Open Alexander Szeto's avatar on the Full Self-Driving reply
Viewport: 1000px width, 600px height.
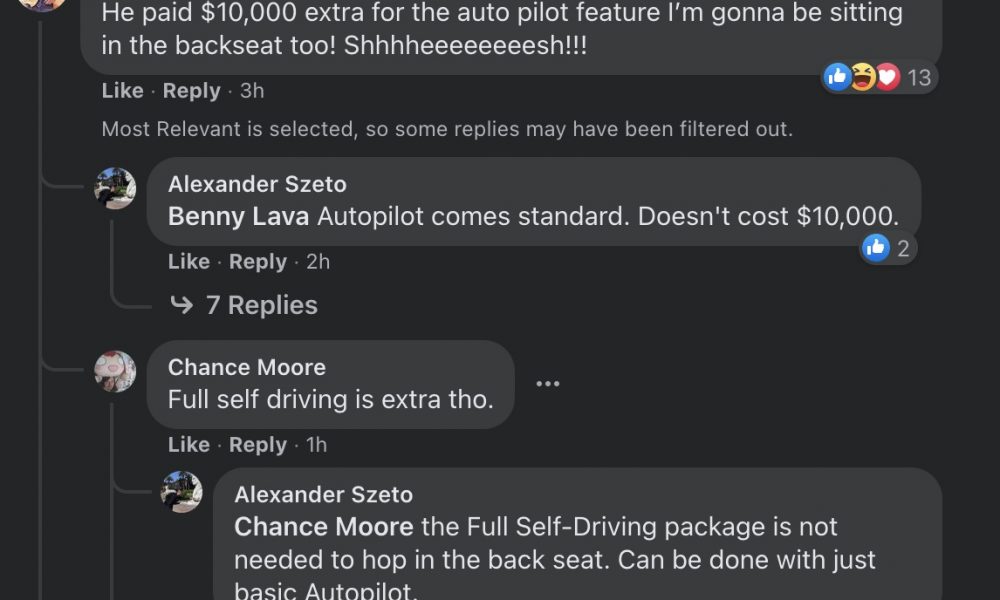tap(181, 492)
